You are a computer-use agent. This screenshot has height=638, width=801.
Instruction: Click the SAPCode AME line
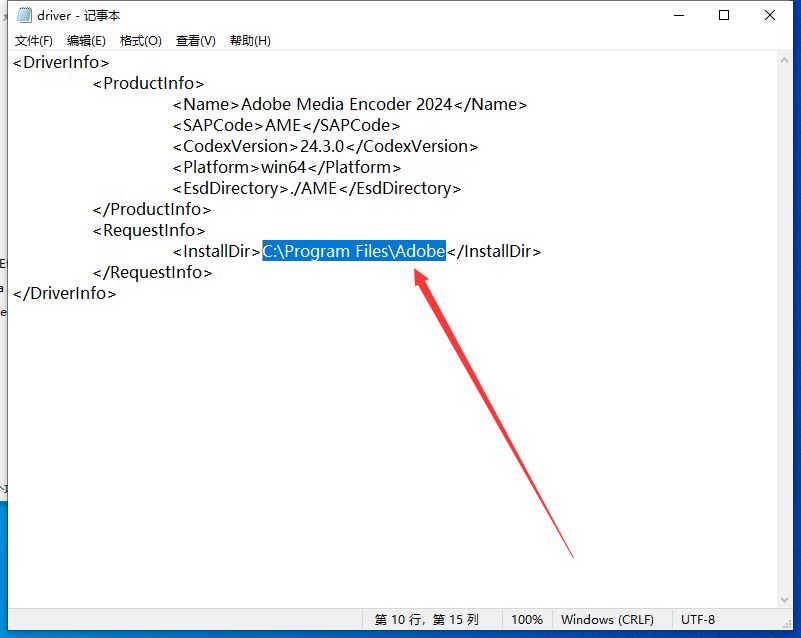click(x=287, y=125)
